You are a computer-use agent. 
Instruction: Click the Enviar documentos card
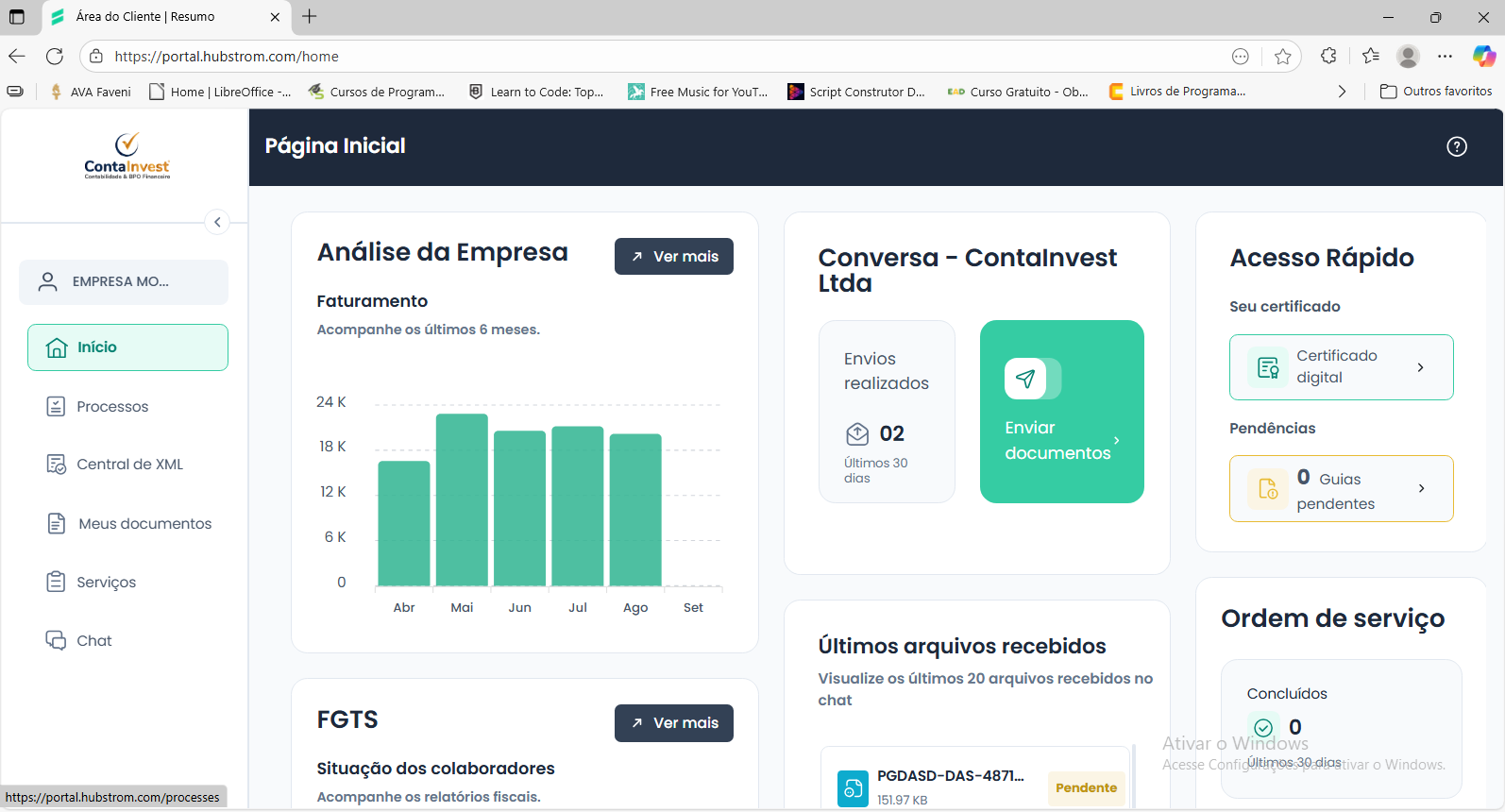point(1062,412)
